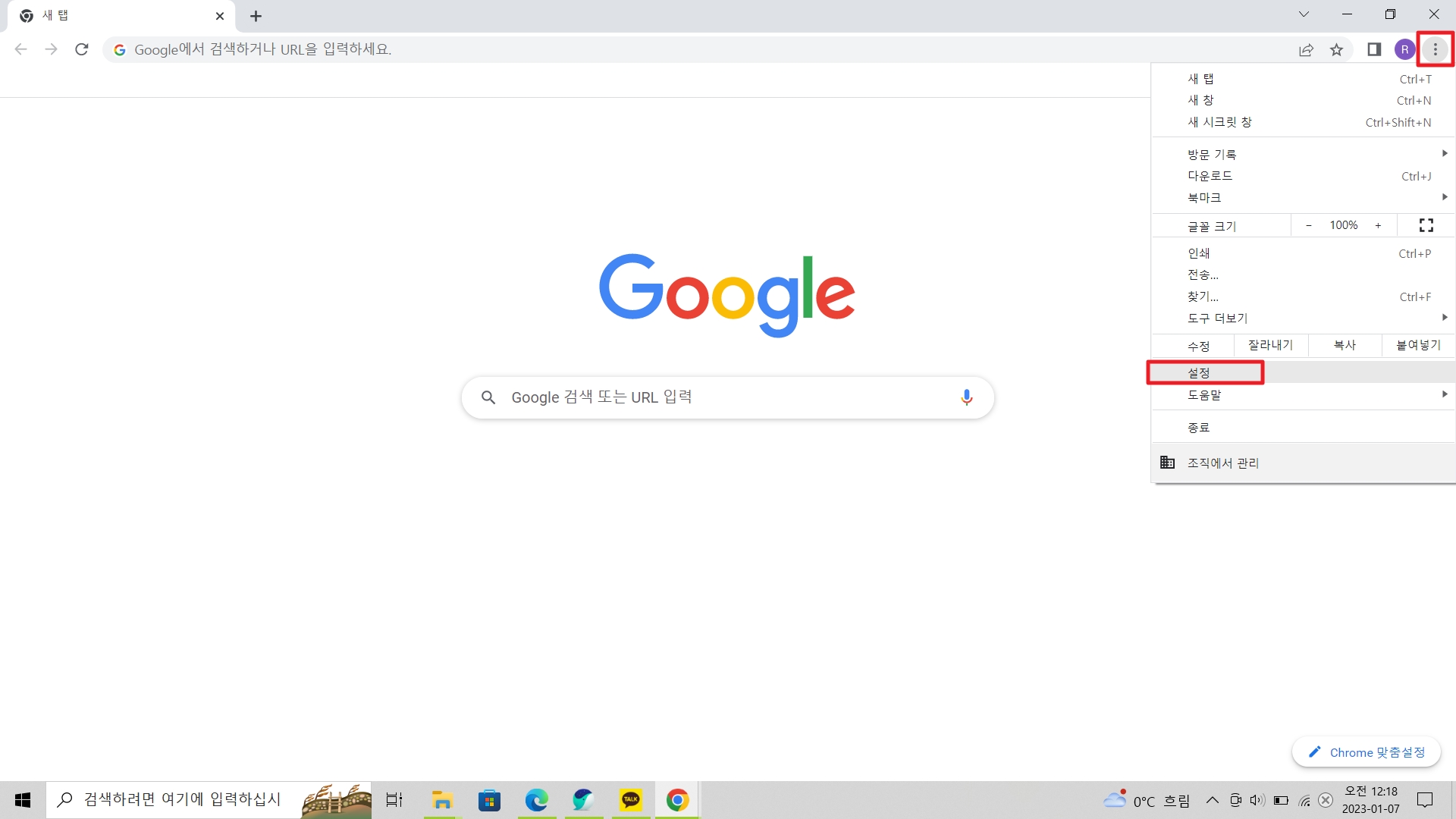Image resolution: width=1456 pixels, height=819 pixels.
Task: Open the tab search dropdown arrow
Action: 1304,14
